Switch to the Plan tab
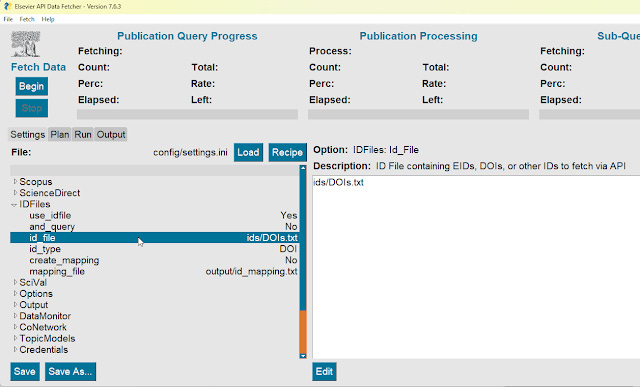This screenshot has width=640, height=387. click(60, 134)
